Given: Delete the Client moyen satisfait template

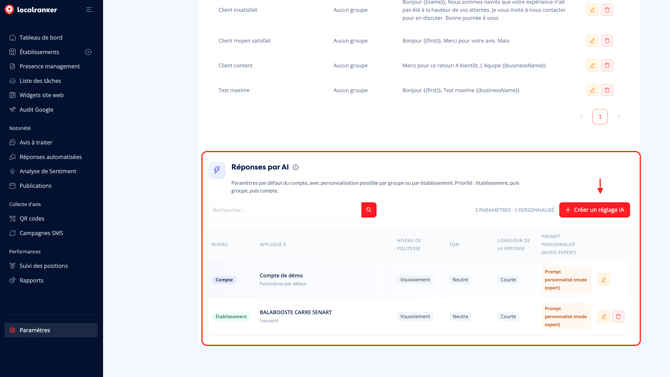Looking at the screenshot, I should 607,41.
